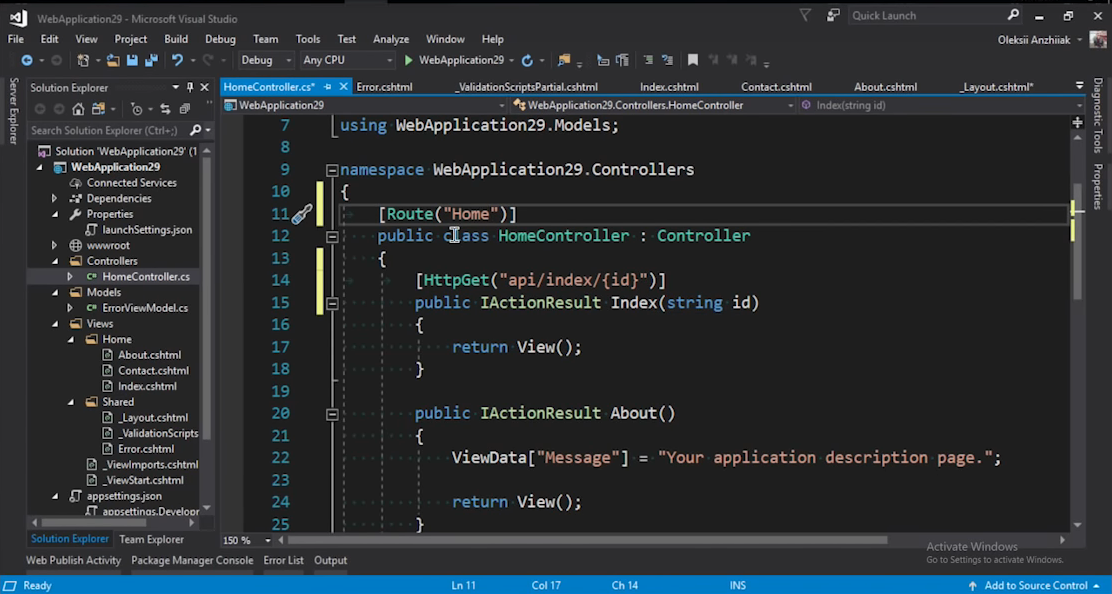Select About.cshtml in Solution Explorer
Screen dimensions: 1112x594
click(149, 355)
